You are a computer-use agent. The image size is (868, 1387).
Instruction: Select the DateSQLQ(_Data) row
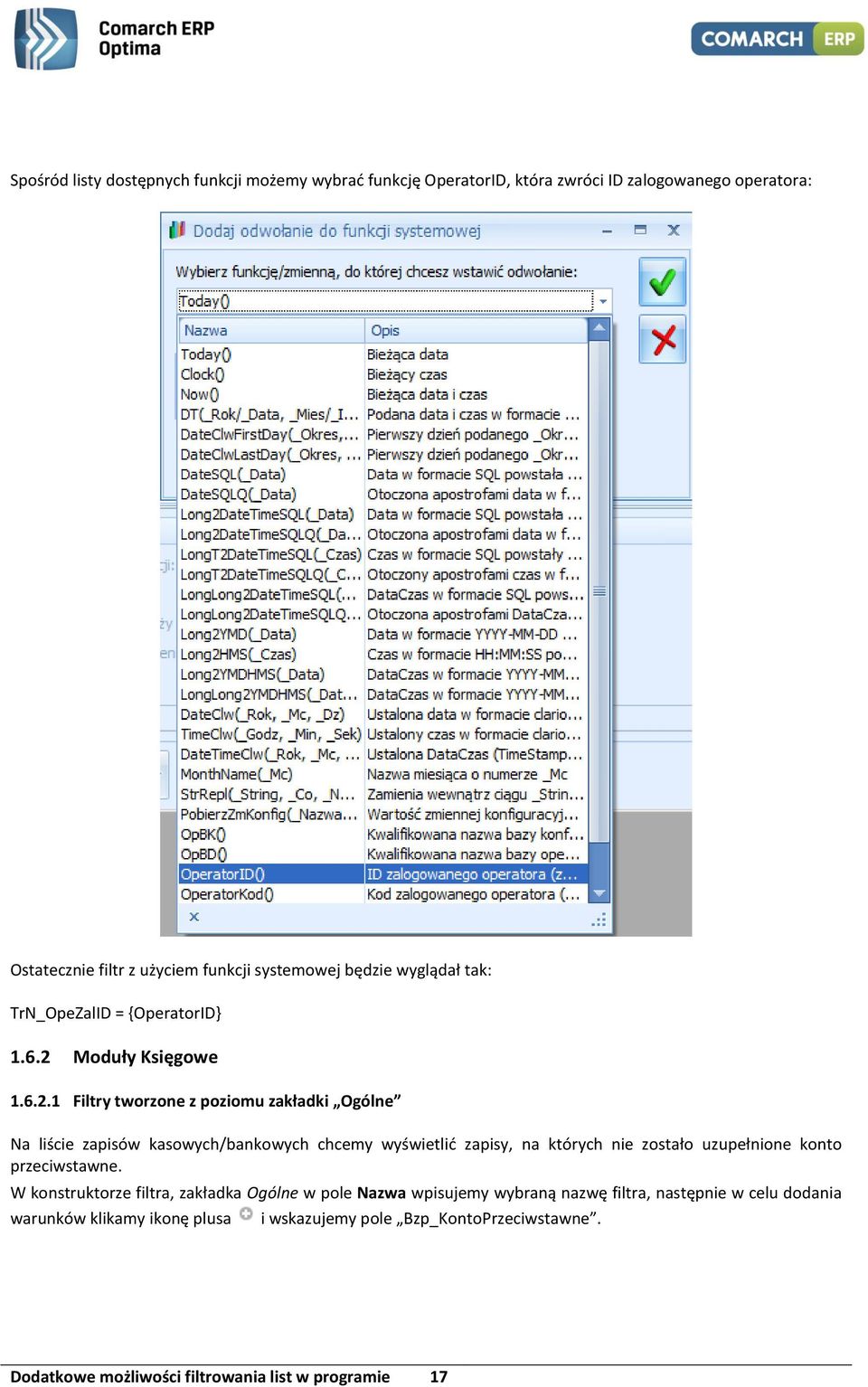tap(383, 494)
